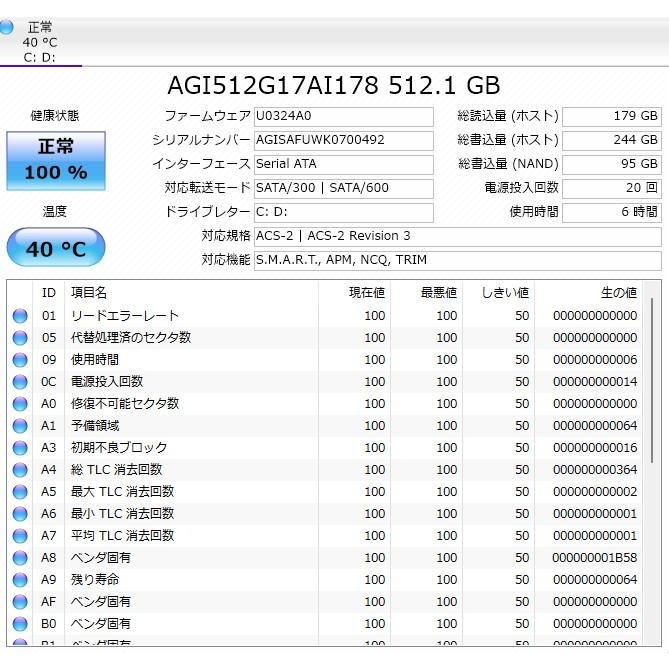Select the 平均 TLC 消去回数 attribute name
The width and height of the screenshot is (669, 669).
(x=122, y=536)
